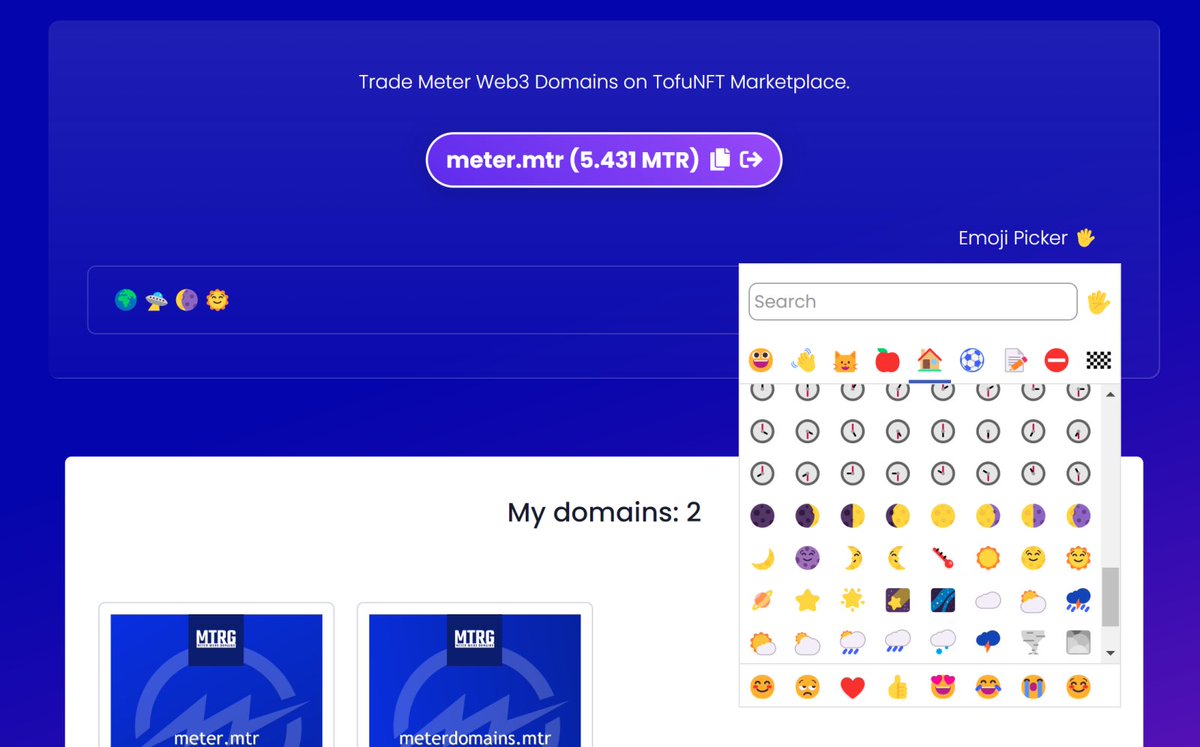1200x747 pixels.
Task: Pick the red thermometer emoji
Action: [943, 558]
